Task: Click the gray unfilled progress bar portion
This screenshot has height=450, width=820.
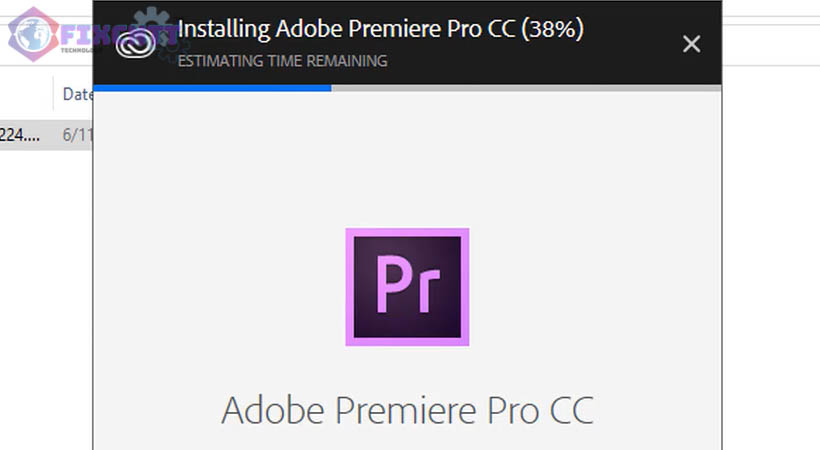Action: [x=525, y=88]
